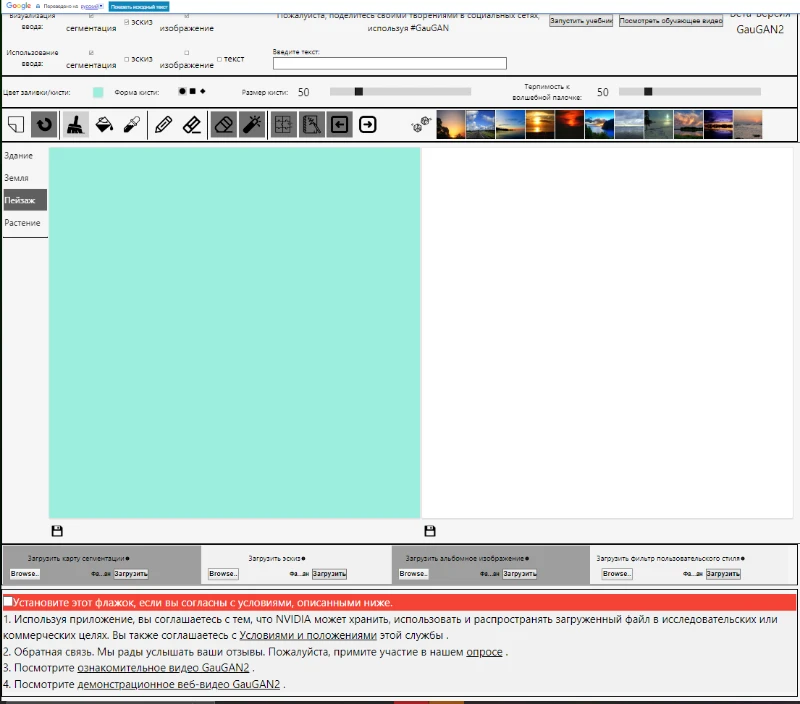Select the eyedropper color picker tool
Image resolution: width=800 pixels, height=704 pixels.
coord(132,124)
